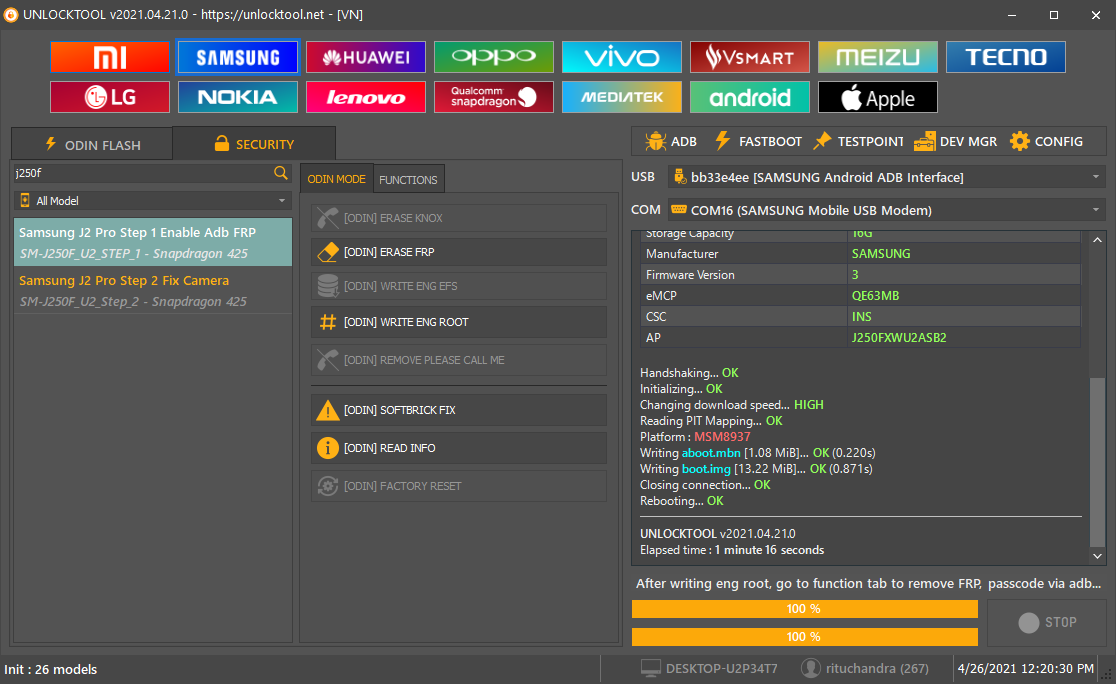The width and height of the screenshot is (1116, 684).
Task: Open the CONFIG settings
Action: [x=1046, y=141]
